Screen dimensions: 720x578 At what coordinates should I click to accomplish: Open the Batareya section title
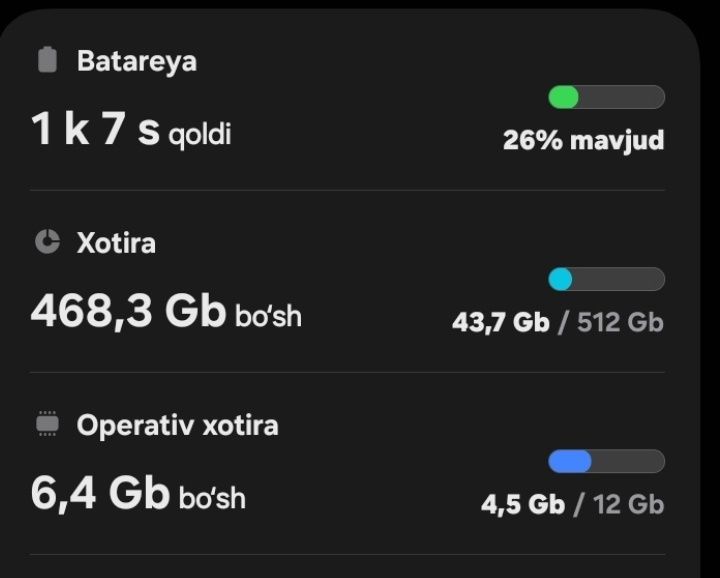(136, 61)
